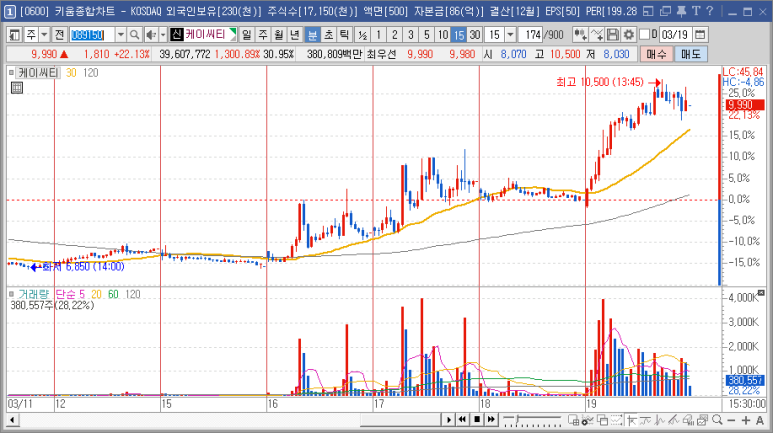
Task: Click the copy window icon in title bar
Action: (666, 11)
